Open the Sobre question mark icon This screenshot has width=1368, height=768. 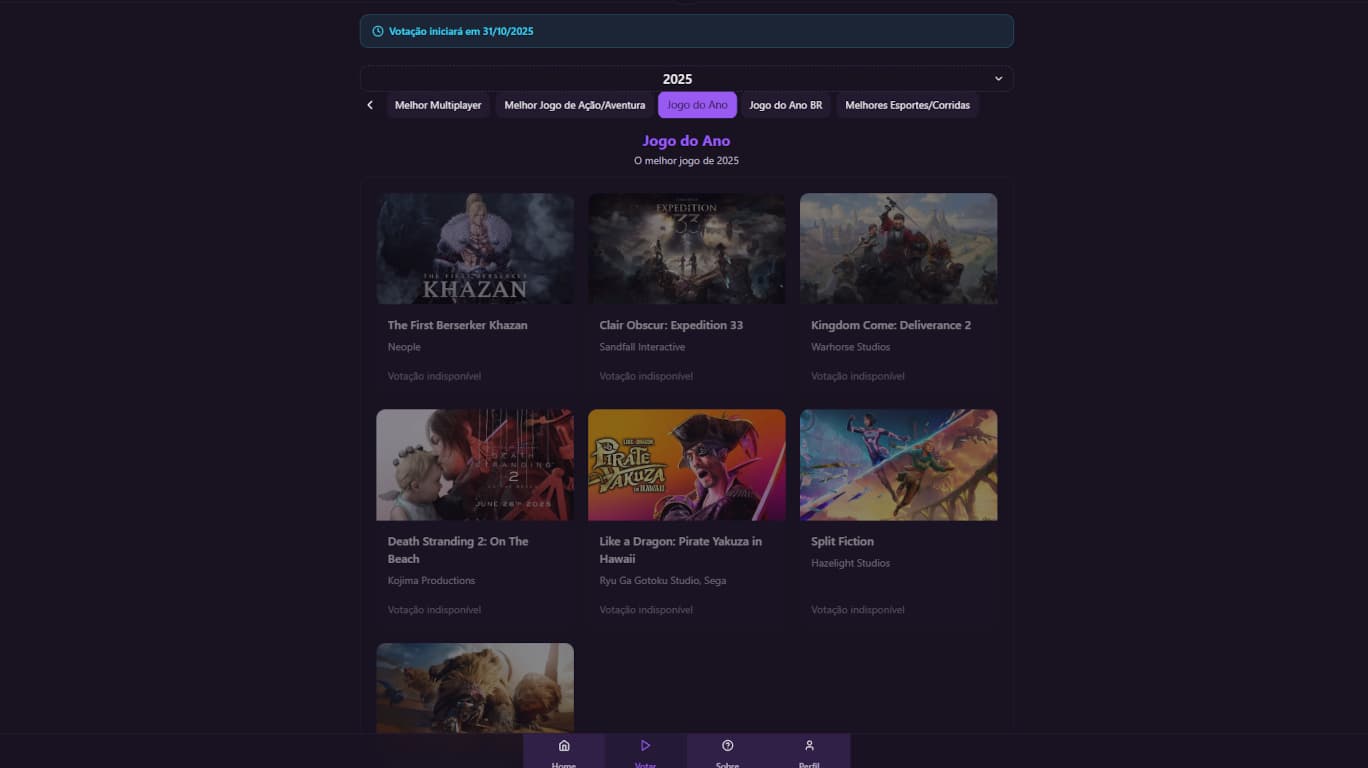pyautogui.click(x=727, y=746)
